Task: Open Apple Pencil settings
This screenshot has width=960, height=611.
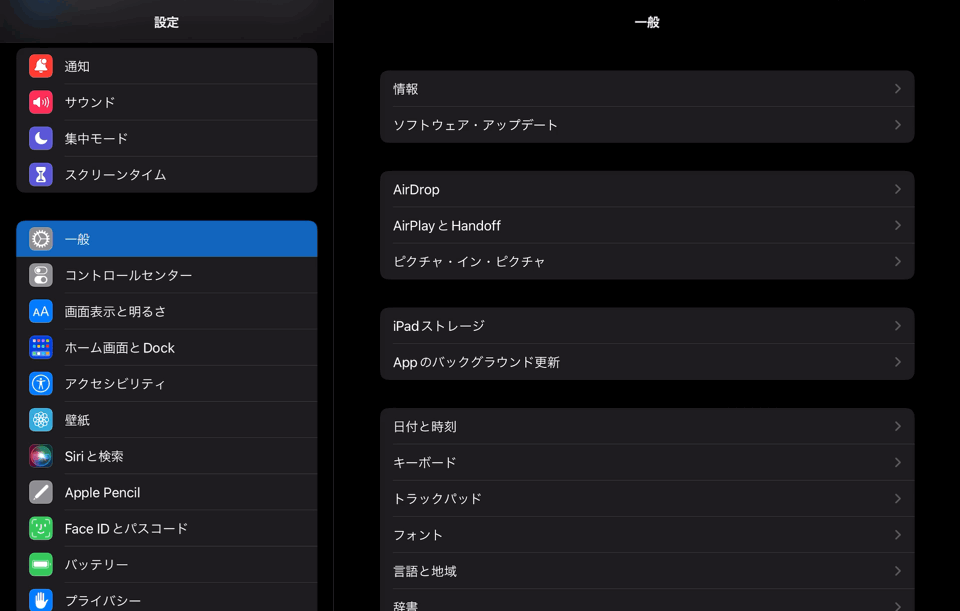Action: pyautogui.click(x=167, y=492)
